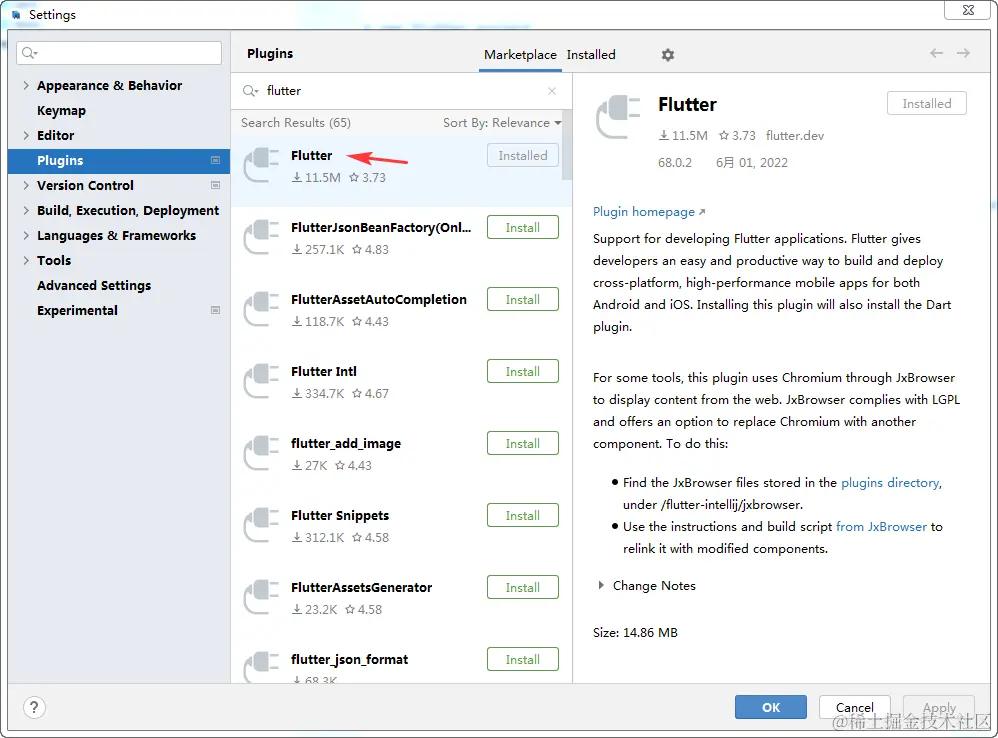Click the flutter_add_image plugin icon

pyautogui.click(x=262, y=453)
